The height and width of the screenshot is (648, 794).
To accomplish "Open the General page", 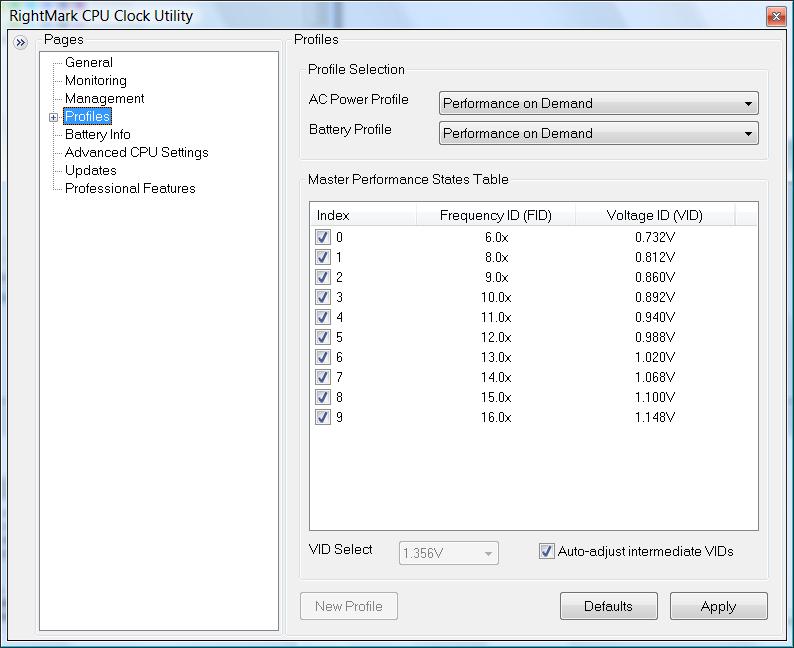I will click(x=89, y=62).
